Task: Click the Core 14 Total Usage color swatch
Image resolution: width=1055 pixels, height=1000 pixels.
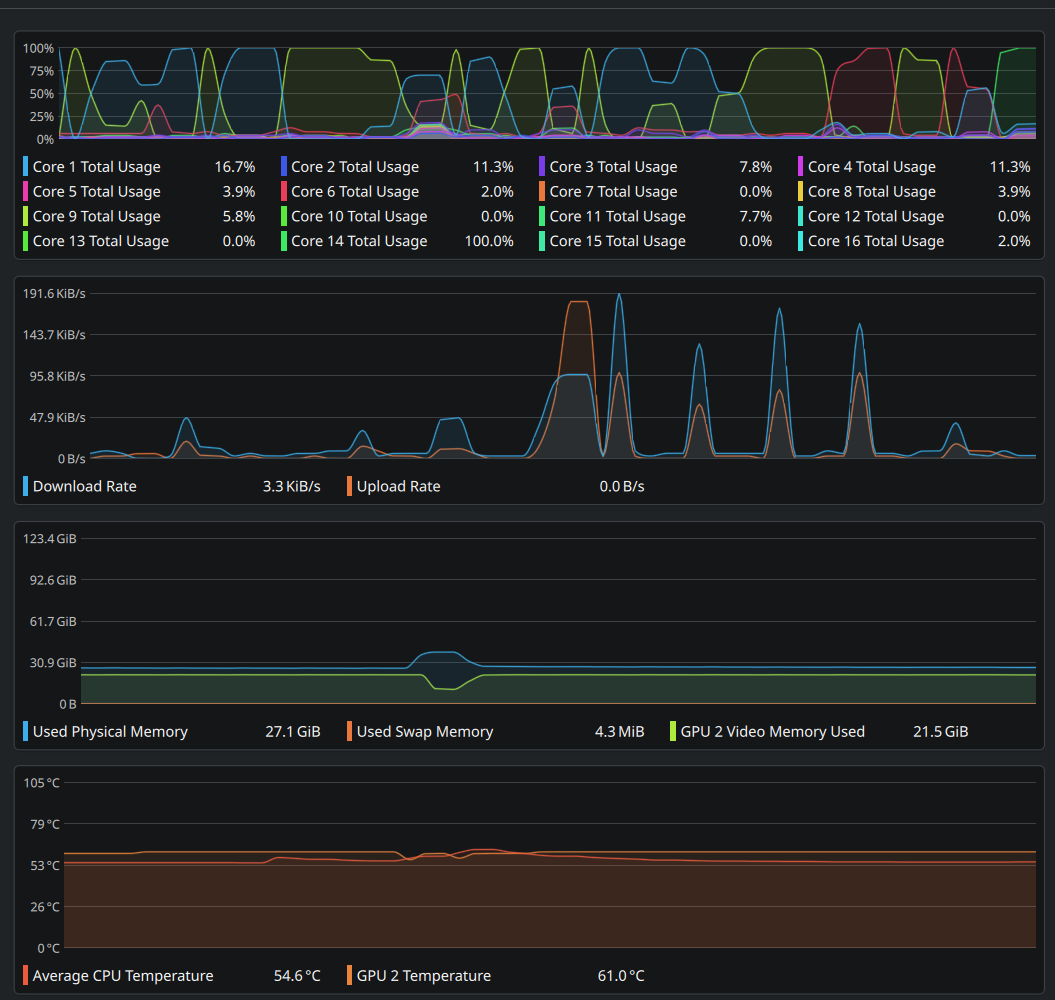Action: 283,241
